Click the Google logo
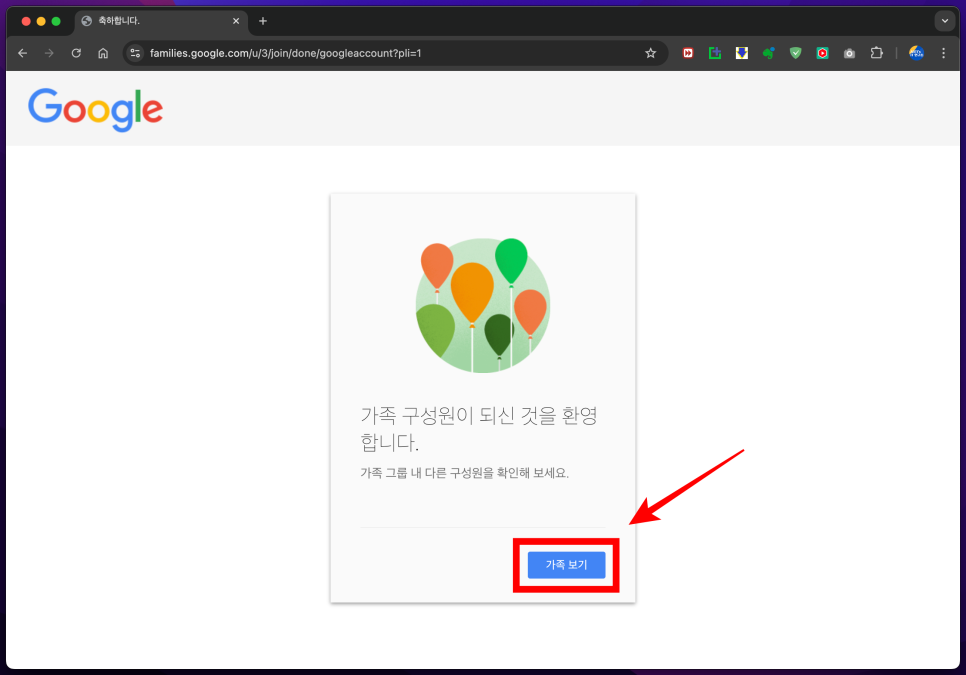Screen dimensions: 966x675 tap(95, 110)
